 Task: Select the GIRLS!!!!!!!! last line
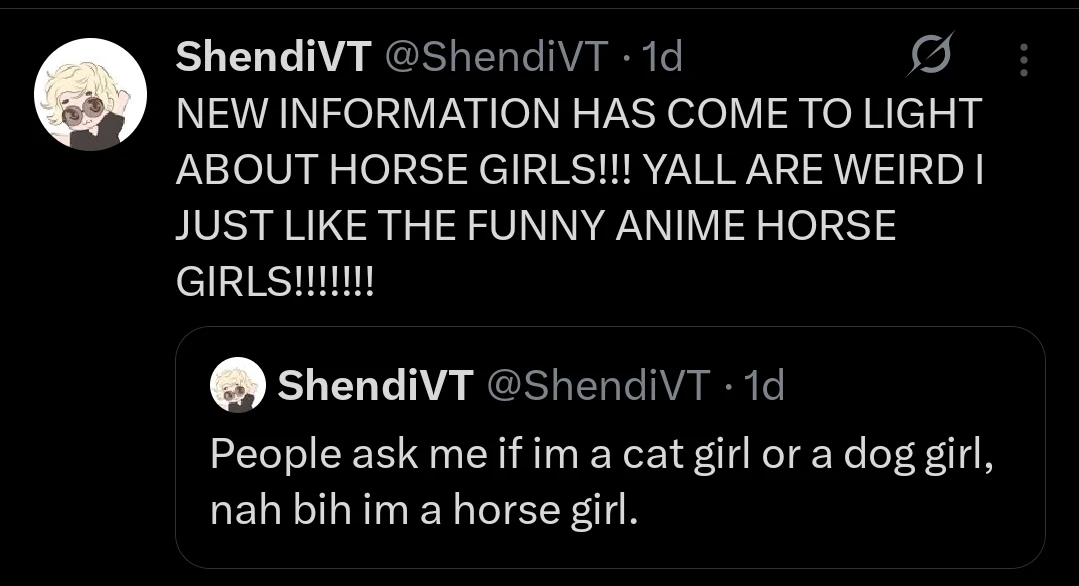275,281
